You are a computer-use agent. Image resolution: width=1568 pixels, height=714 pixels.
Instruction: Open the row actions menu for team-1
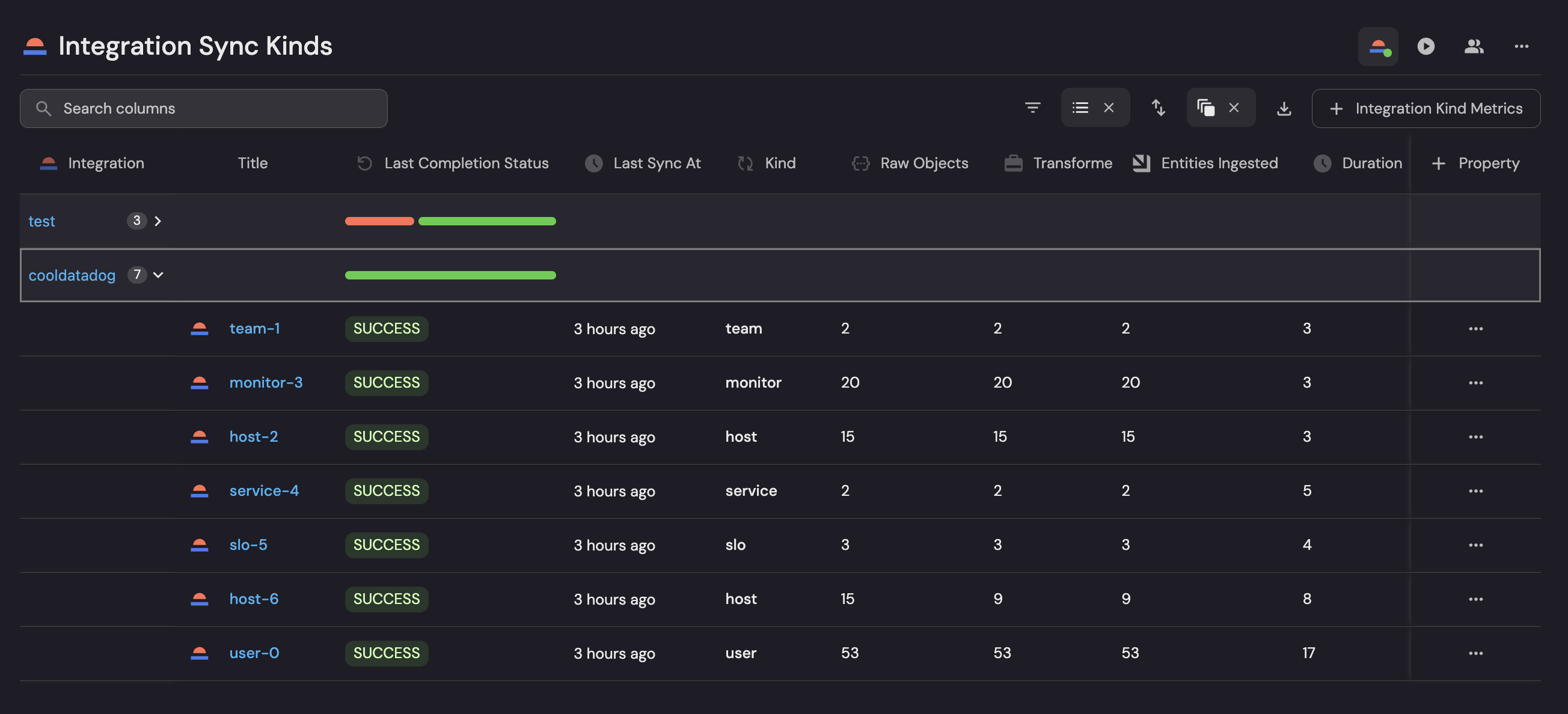coord(1475,329)
